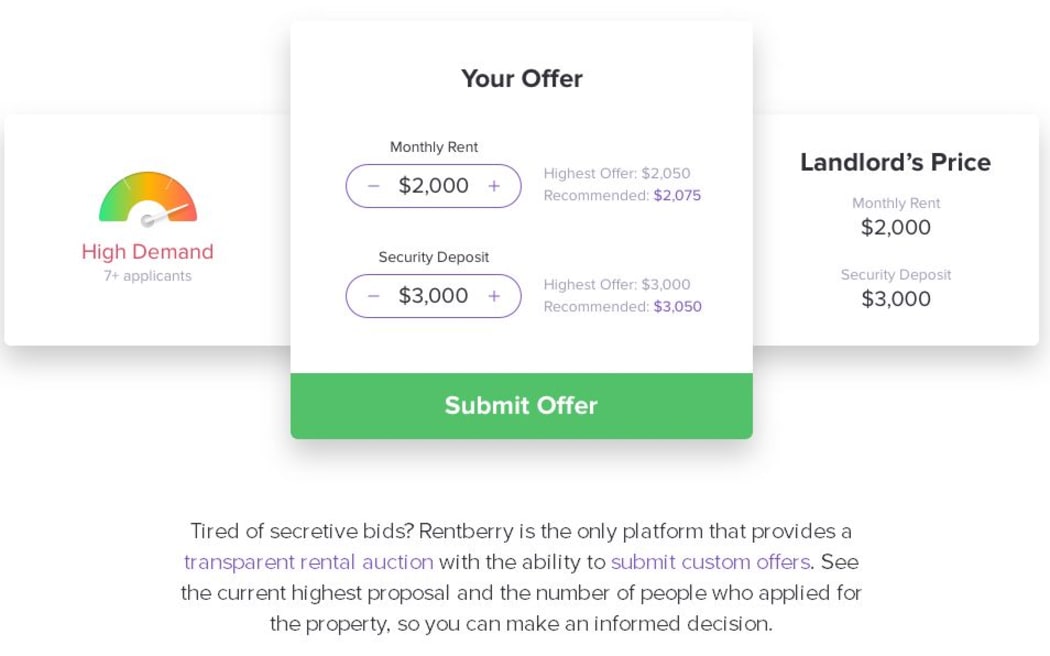Image resolution: width=1050 pixels, height=656 pixels.
Task: Click the demand gauge meter icon
Action: click(x=148, y=199)
